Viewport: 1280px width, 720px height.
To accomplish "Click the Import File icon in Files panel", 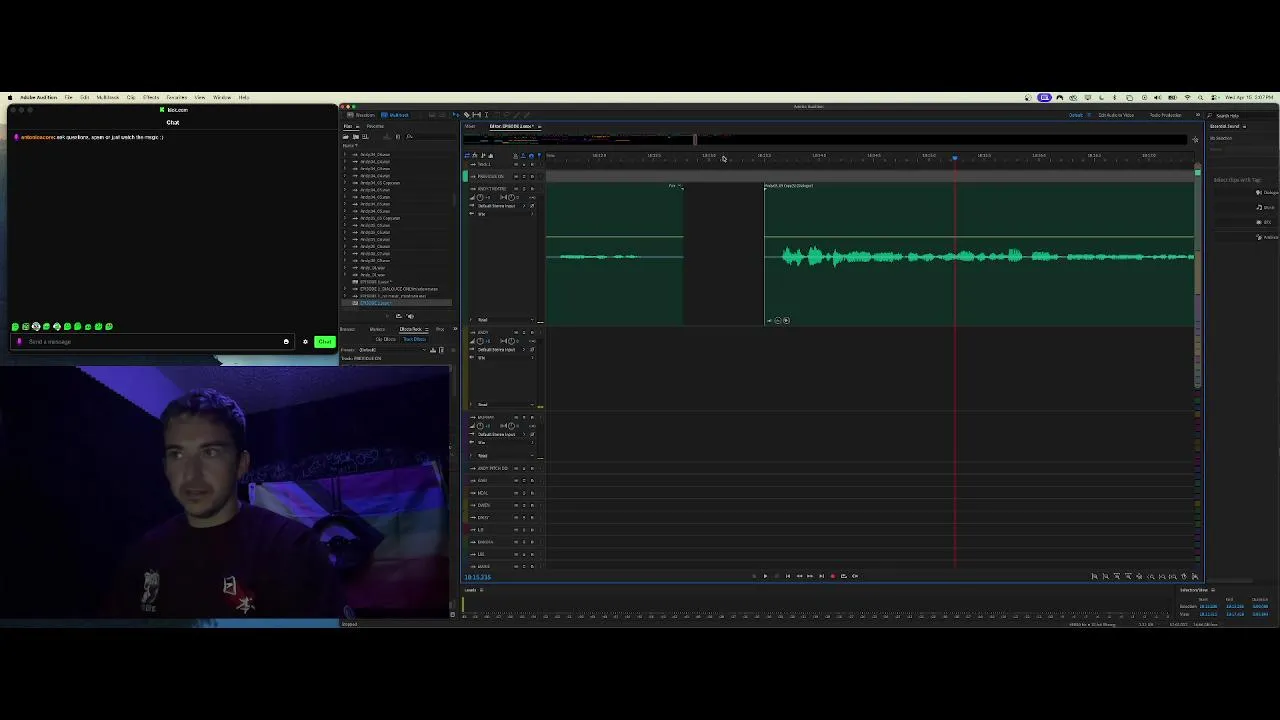I will 356,137.
